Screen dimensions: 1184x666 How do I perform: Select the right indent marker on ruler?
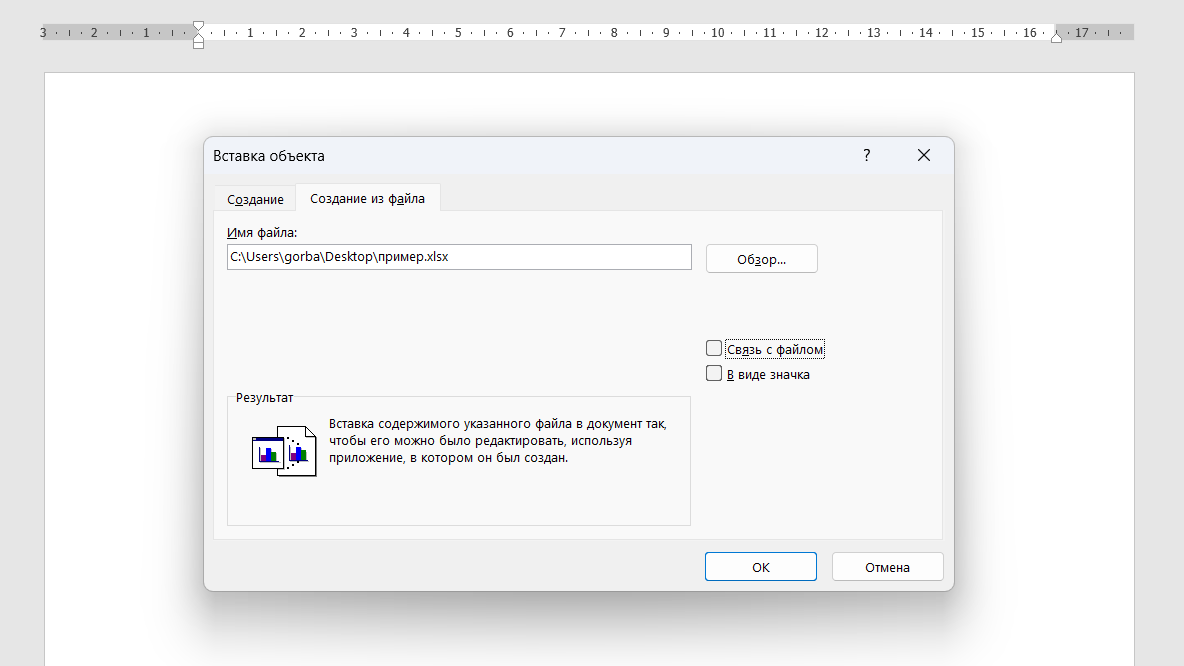tap(1056, 38)
